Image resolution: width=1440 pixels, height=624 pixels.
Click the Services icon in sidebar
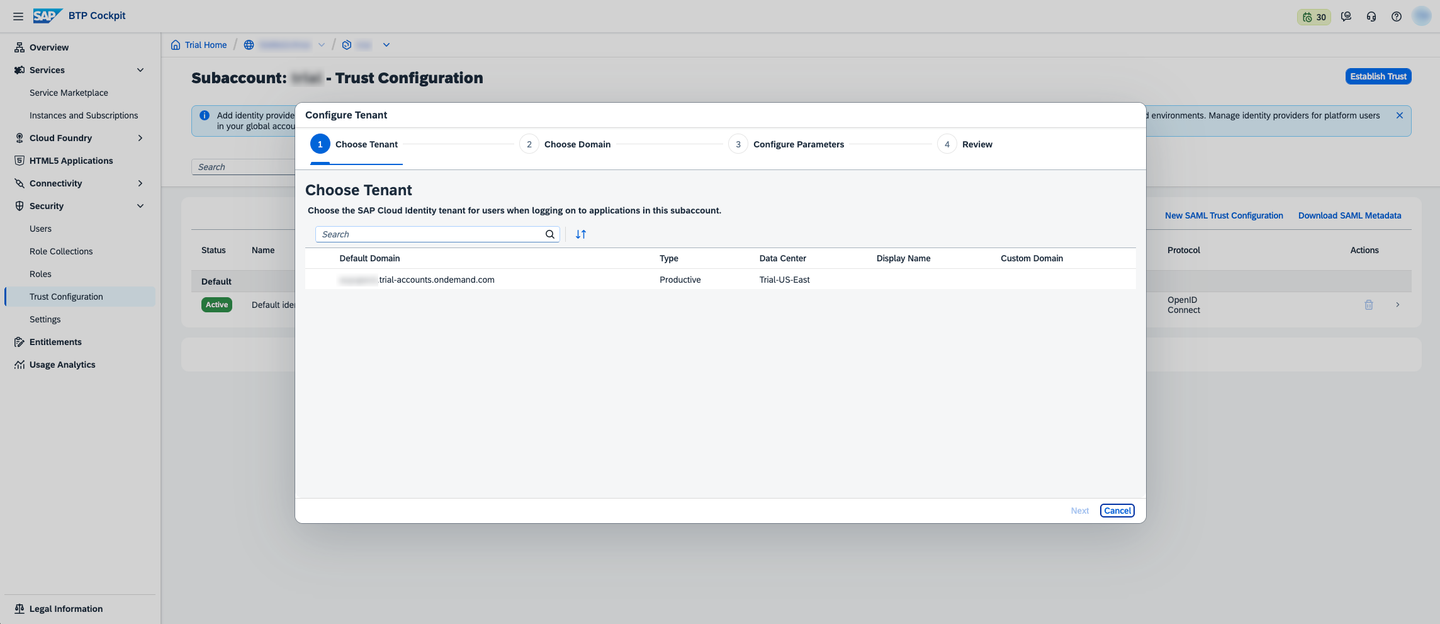coord(20,70)
